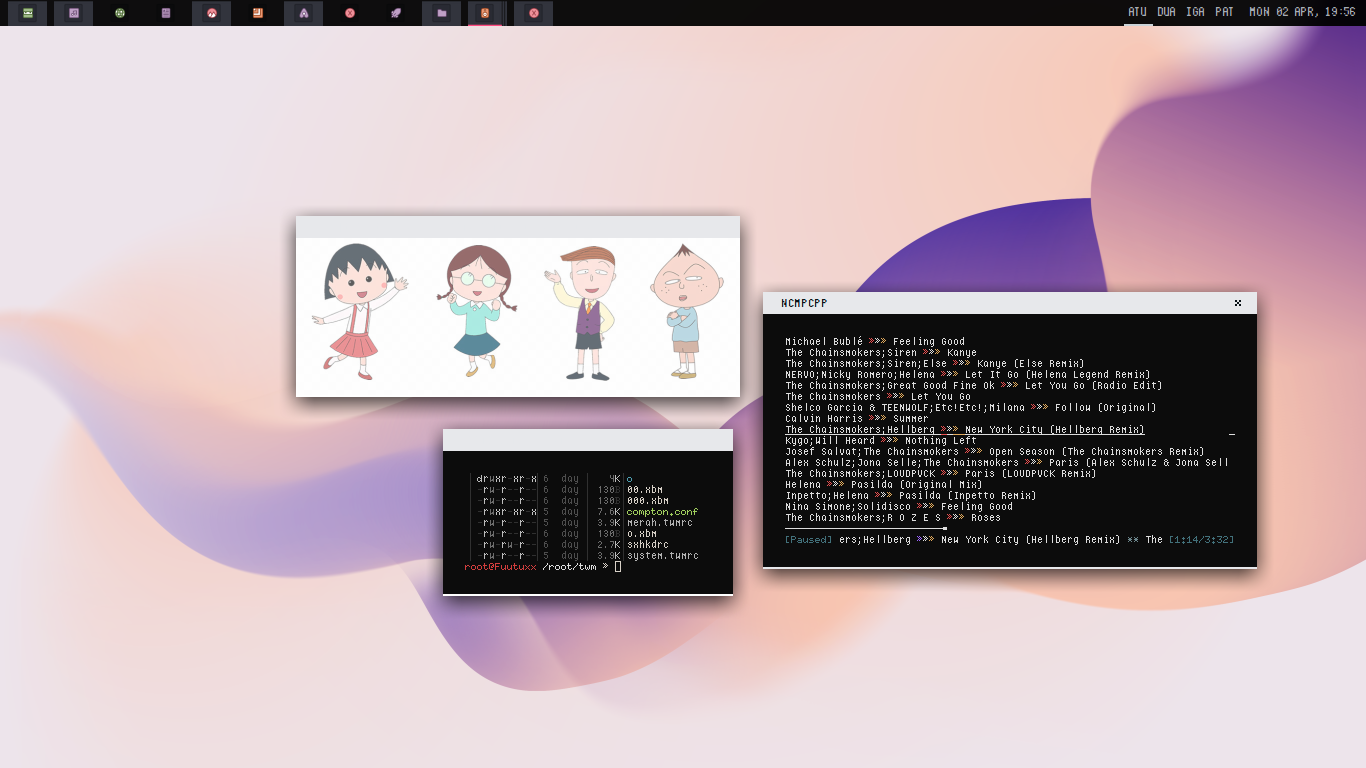Click the boy in purple vest
The width and height of the screenshot is (1366, 768).
(582, 313)
